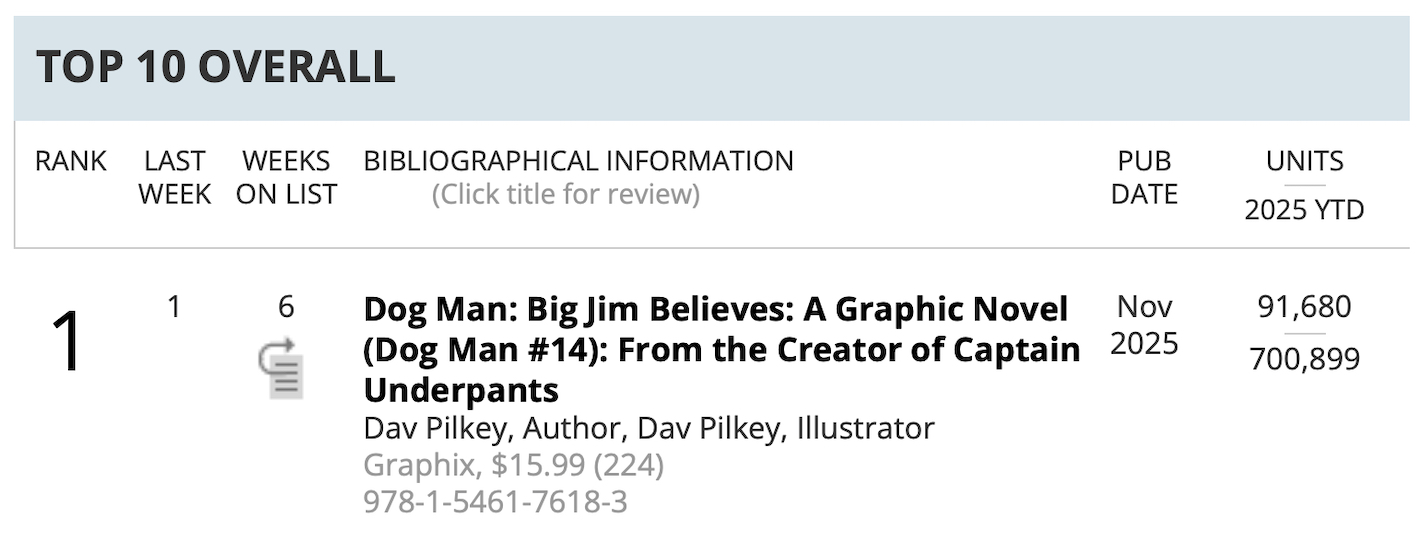Click the PUB DATE column header

(x=1144, y=177)
